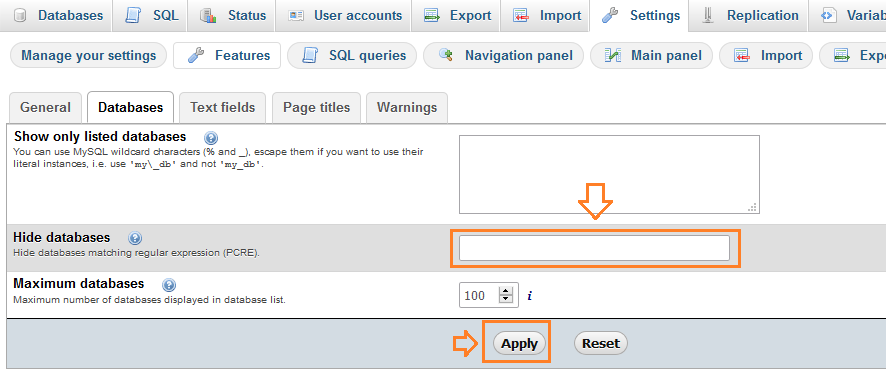Decrease maximum databases with down arrow
This screenshot has width=886, height=377.
506,299
